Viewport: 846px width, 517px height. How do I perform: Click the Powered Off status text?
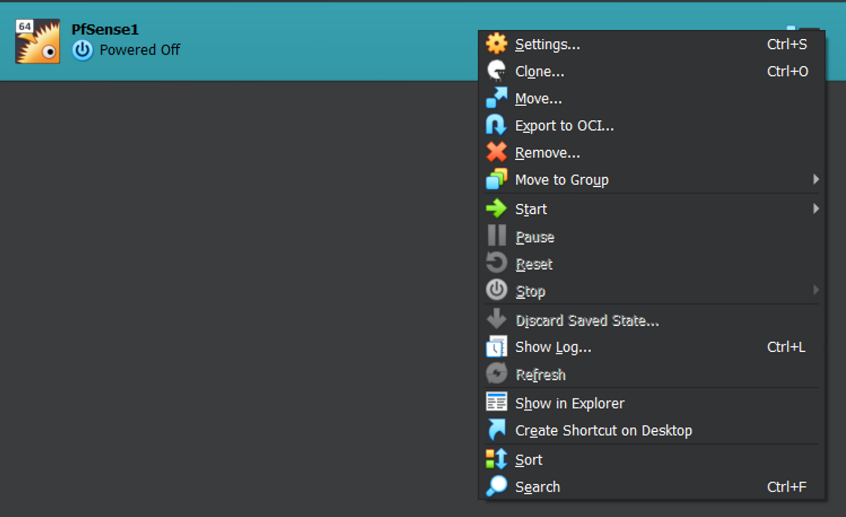click(x=140, y=50)
